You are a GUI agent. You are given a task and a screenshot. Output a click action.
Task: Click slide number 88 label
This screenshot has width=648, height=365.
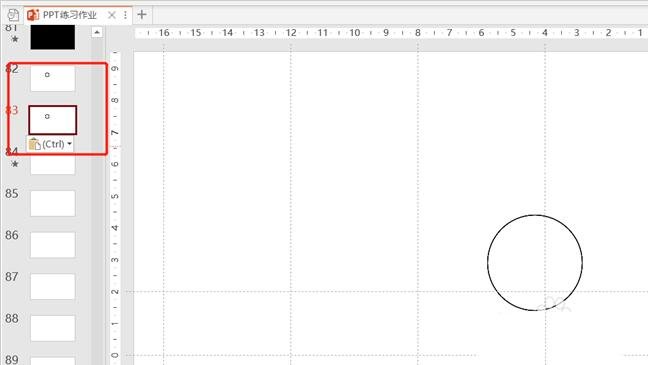tap(12, 318)
